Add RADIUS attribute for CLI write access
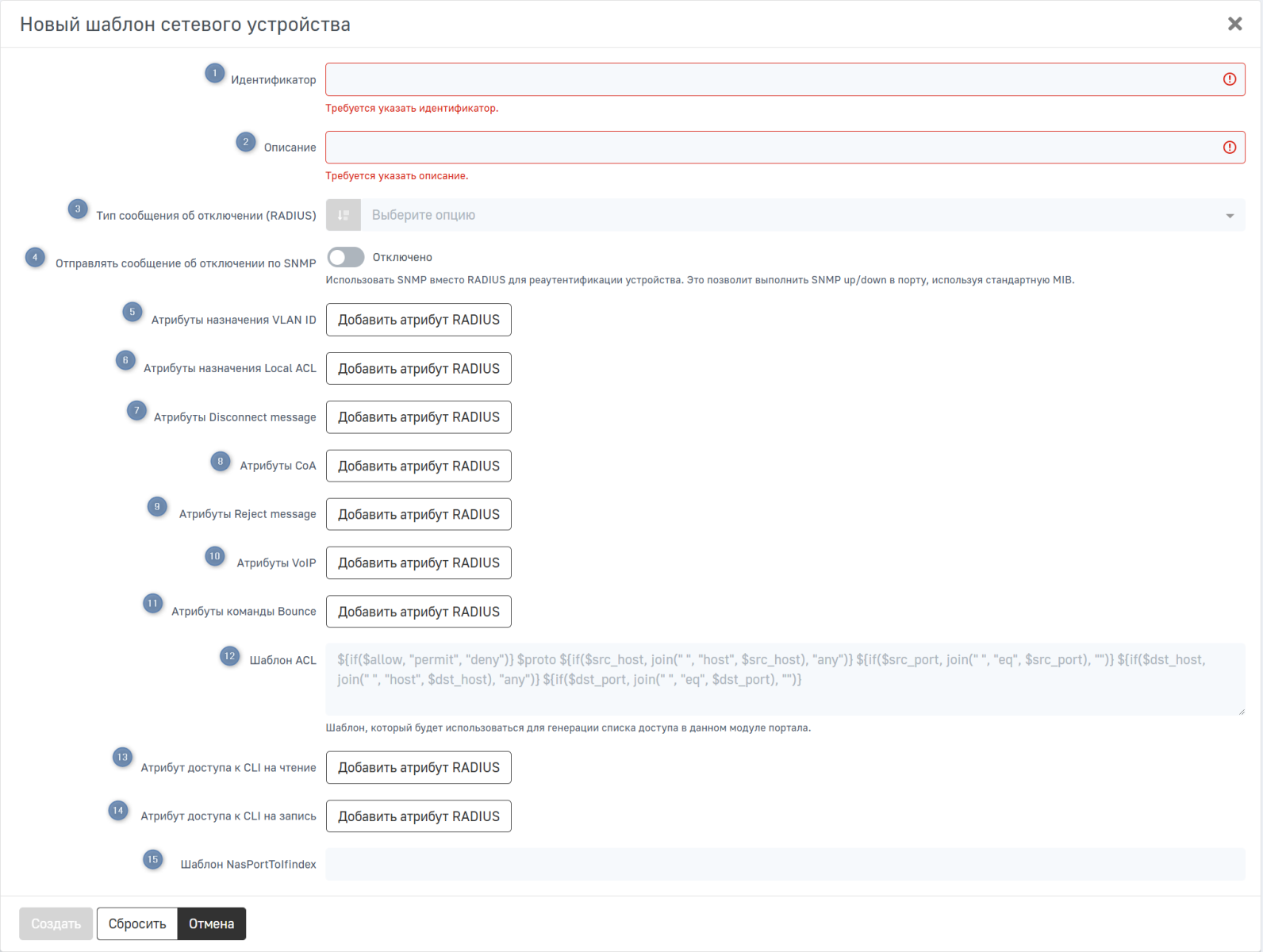 click(418, 816)
